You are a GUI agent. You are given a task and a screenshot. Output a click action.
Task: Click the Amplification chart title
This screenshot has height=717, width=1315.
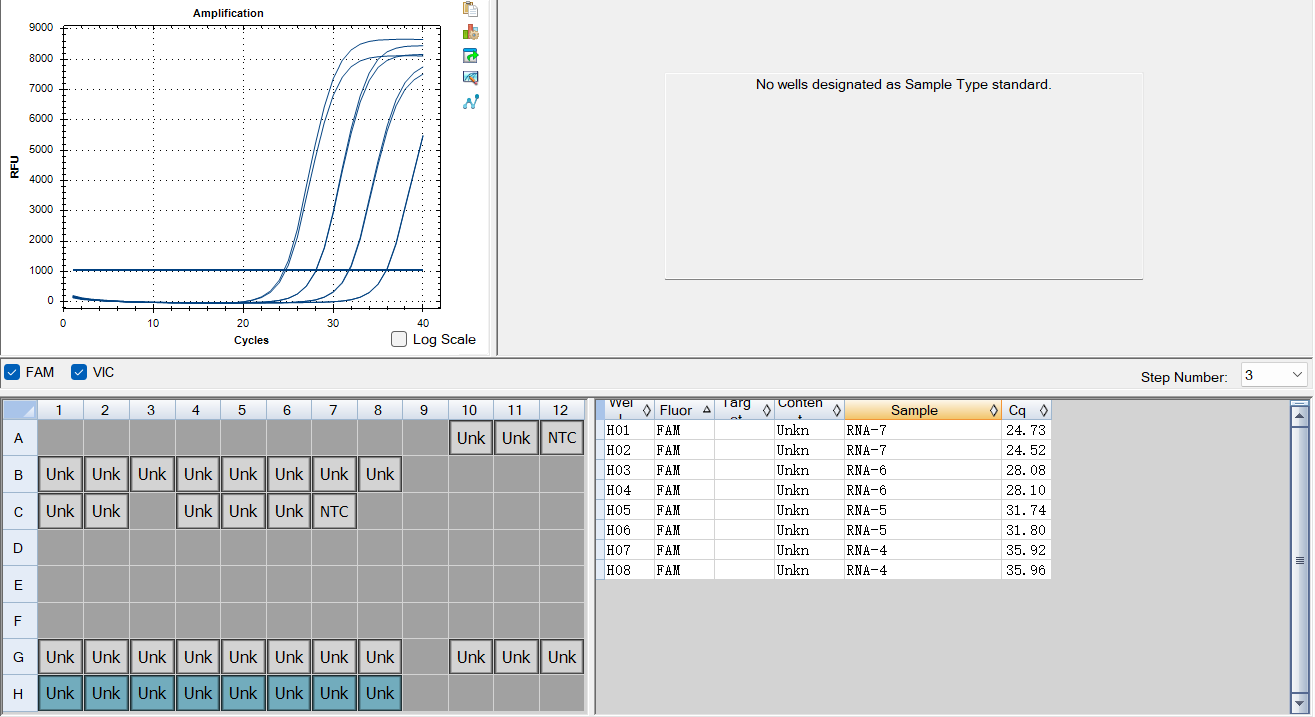228,13
